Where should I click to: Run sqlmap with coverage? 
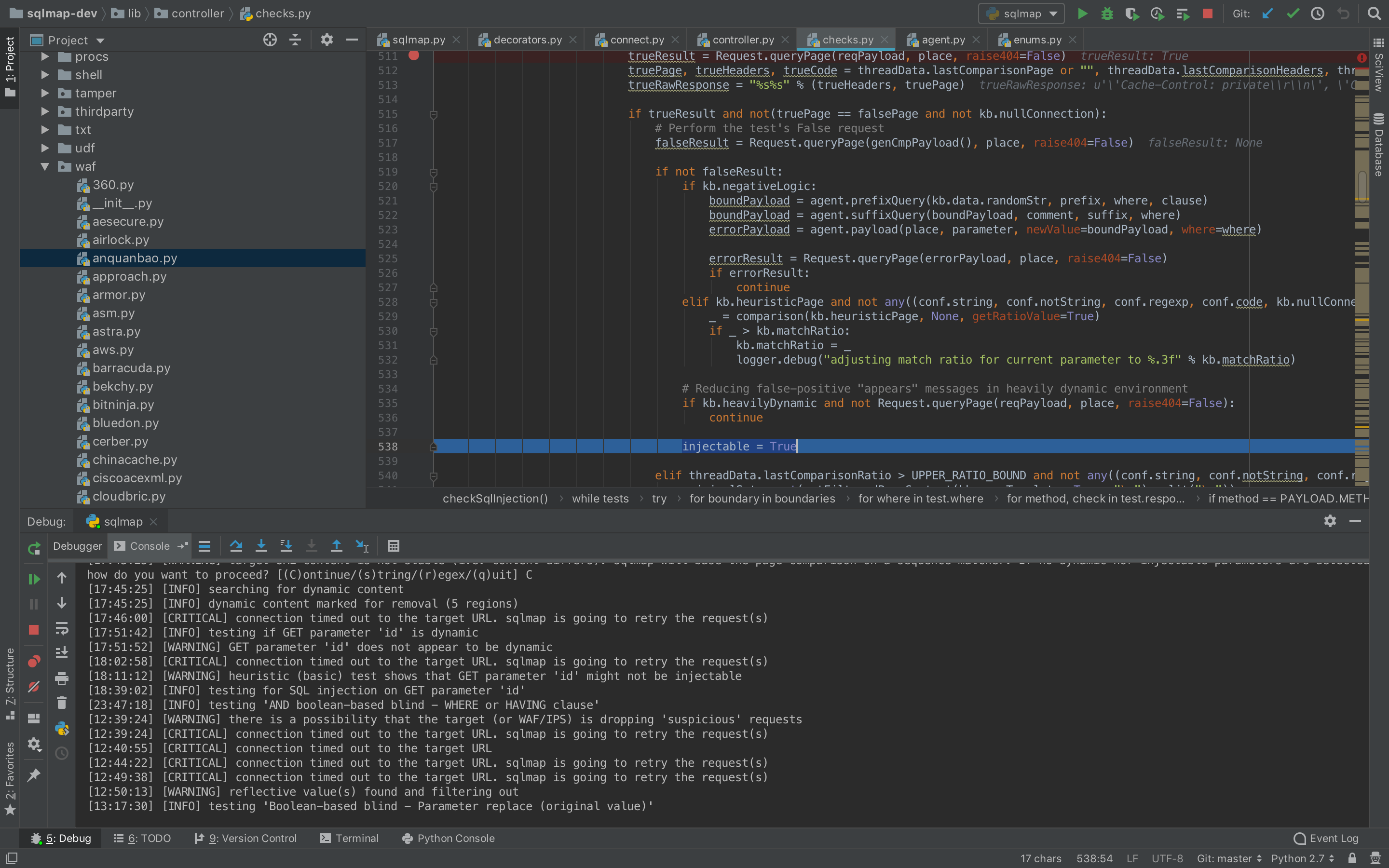1132,13
